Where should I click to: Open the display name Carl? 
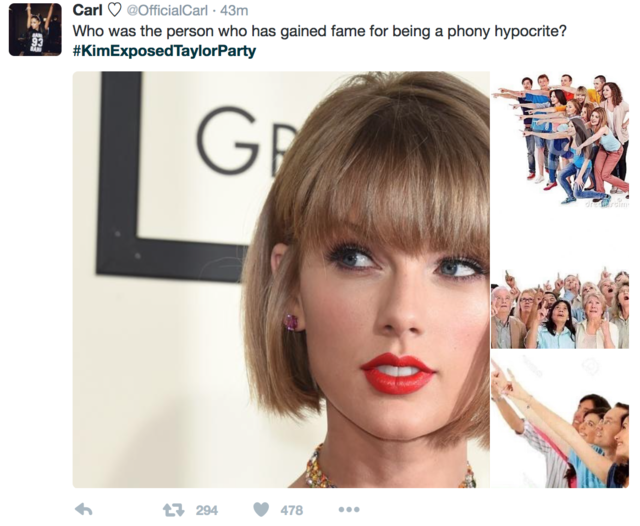[x=87, y=10]
